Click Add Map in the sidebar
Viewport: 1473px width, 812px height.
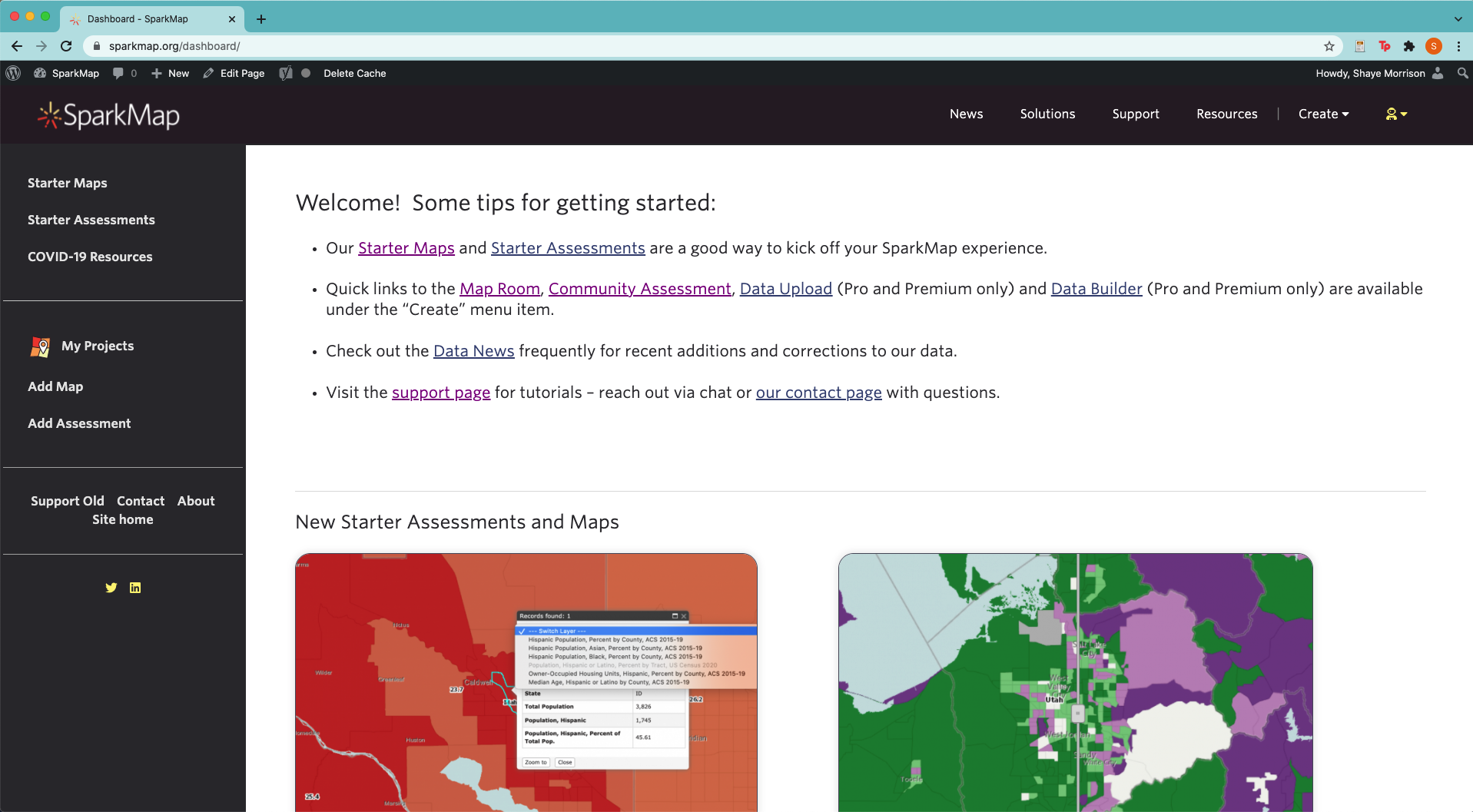coord(55,386)
